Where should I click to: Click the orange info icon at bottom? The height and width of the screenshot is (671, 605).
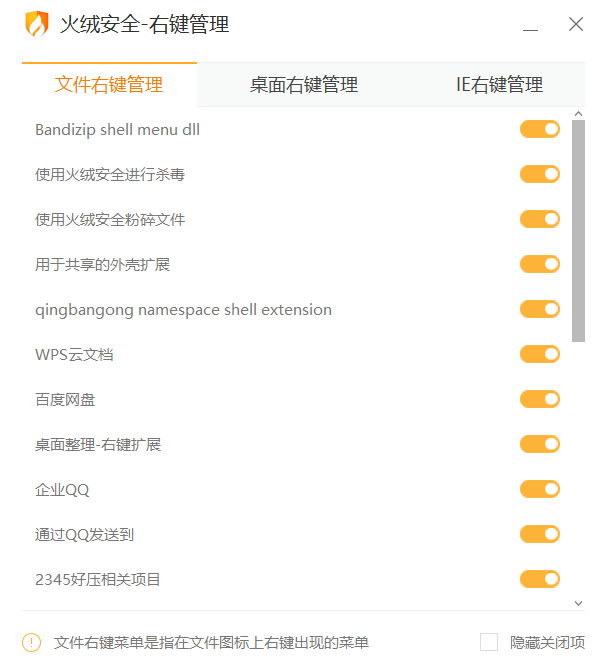31,642
